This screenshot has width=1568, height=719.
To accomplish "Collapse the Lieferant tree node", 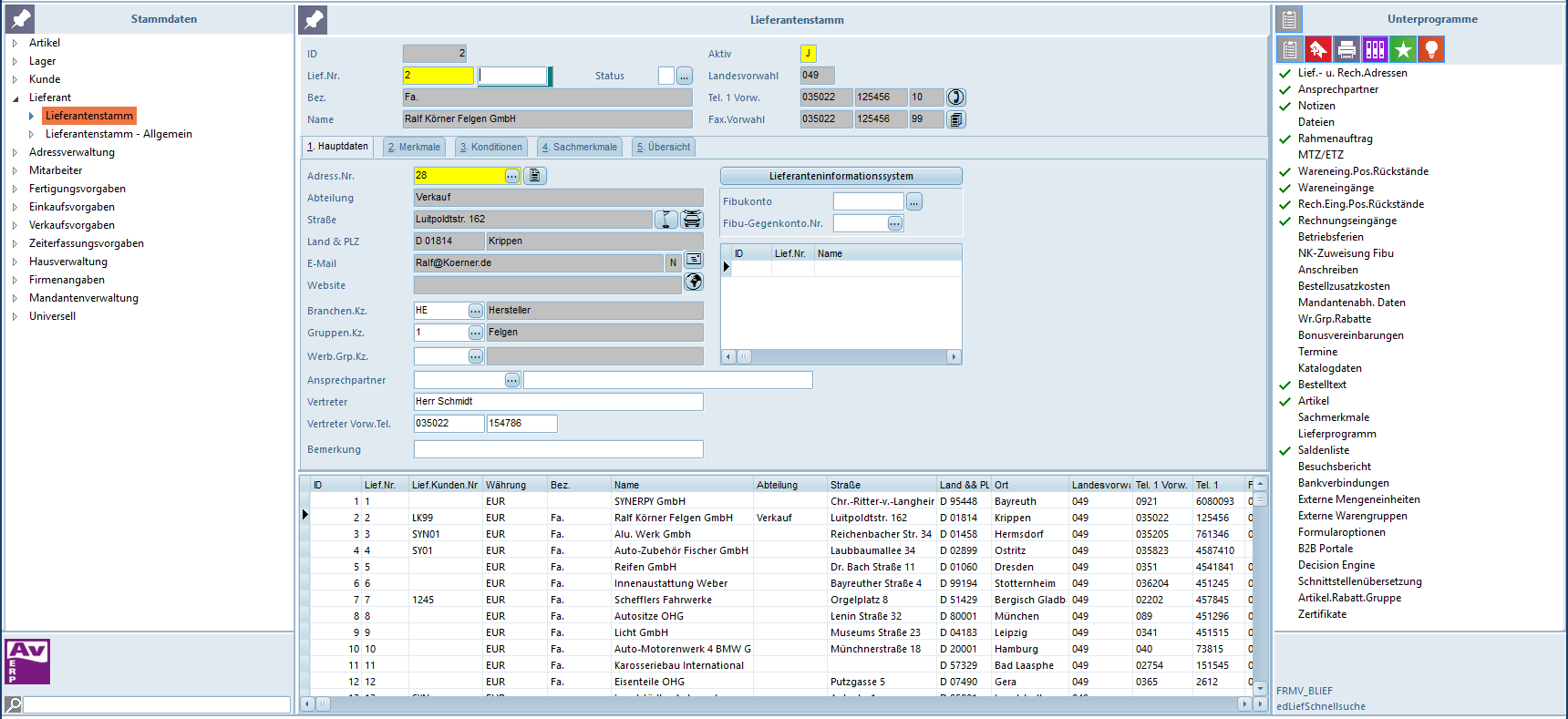I will coord(15,98).
